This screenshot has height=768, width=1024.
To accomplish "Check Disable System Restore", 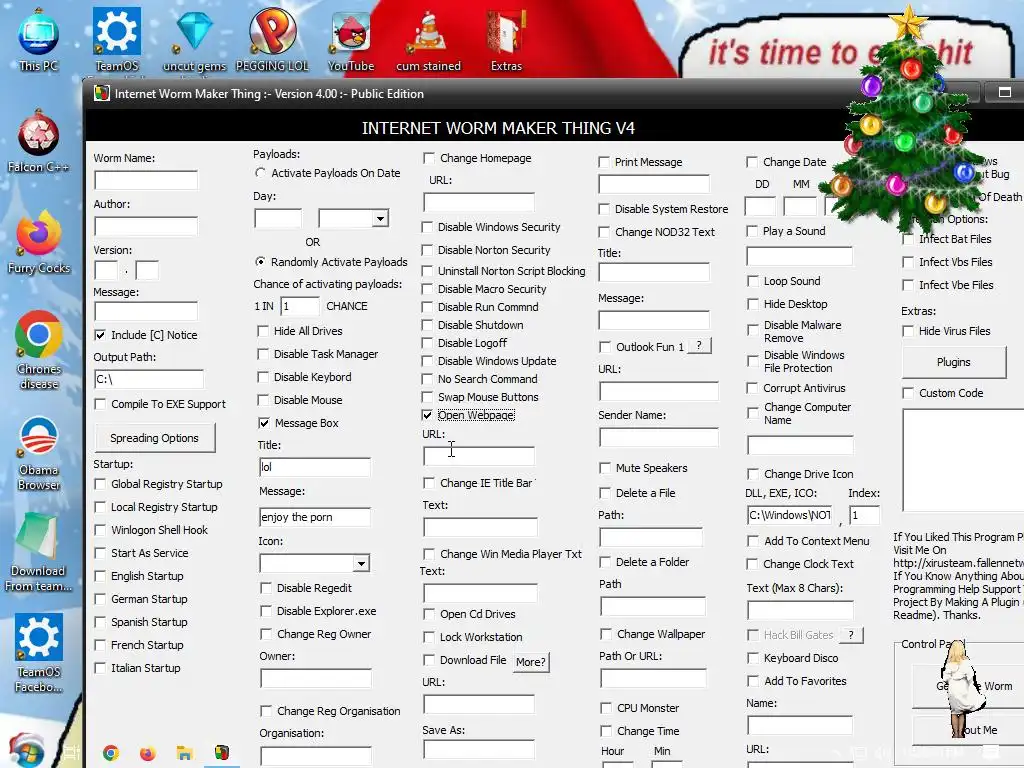I will pyautogui.click(x=604, y=209).
